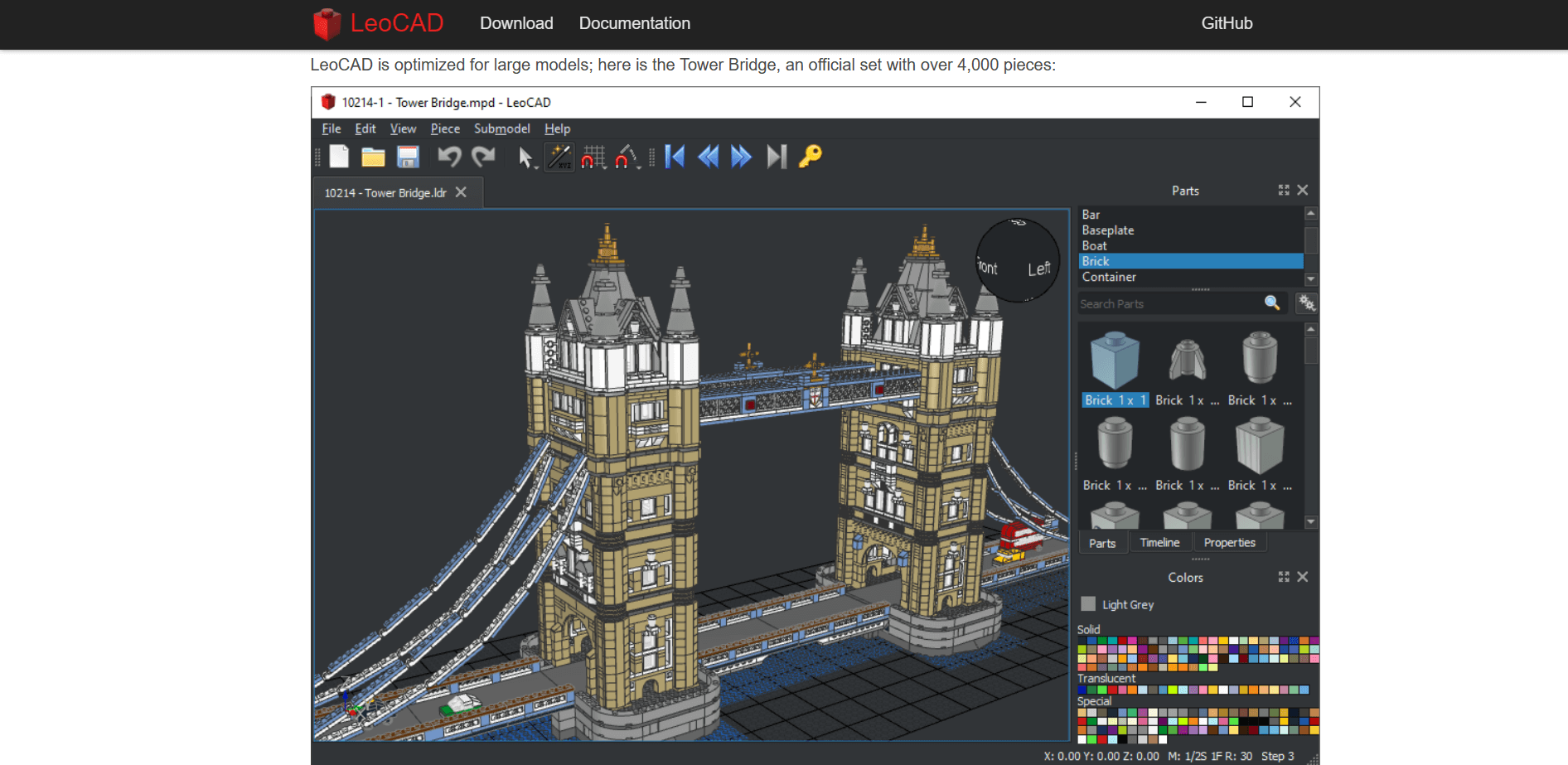Open the Submodel menu
Viewport: 1568px width, 765px height.
tap(502, 128)
